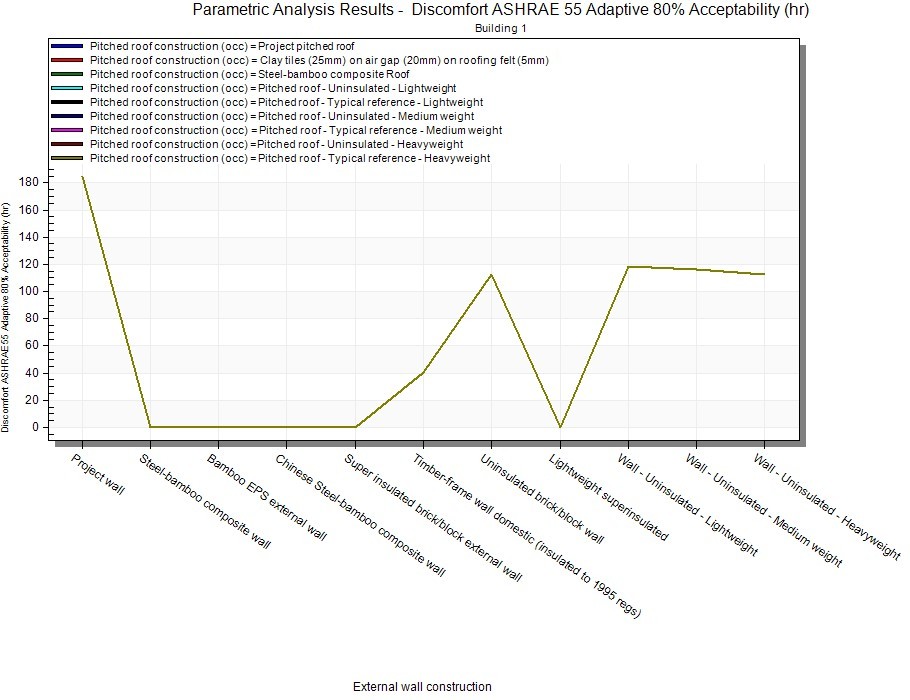Screen dimensions: 910x700
Task: Click the olive Typical reference Heavyweight swatch
Action: coord(67,158)
